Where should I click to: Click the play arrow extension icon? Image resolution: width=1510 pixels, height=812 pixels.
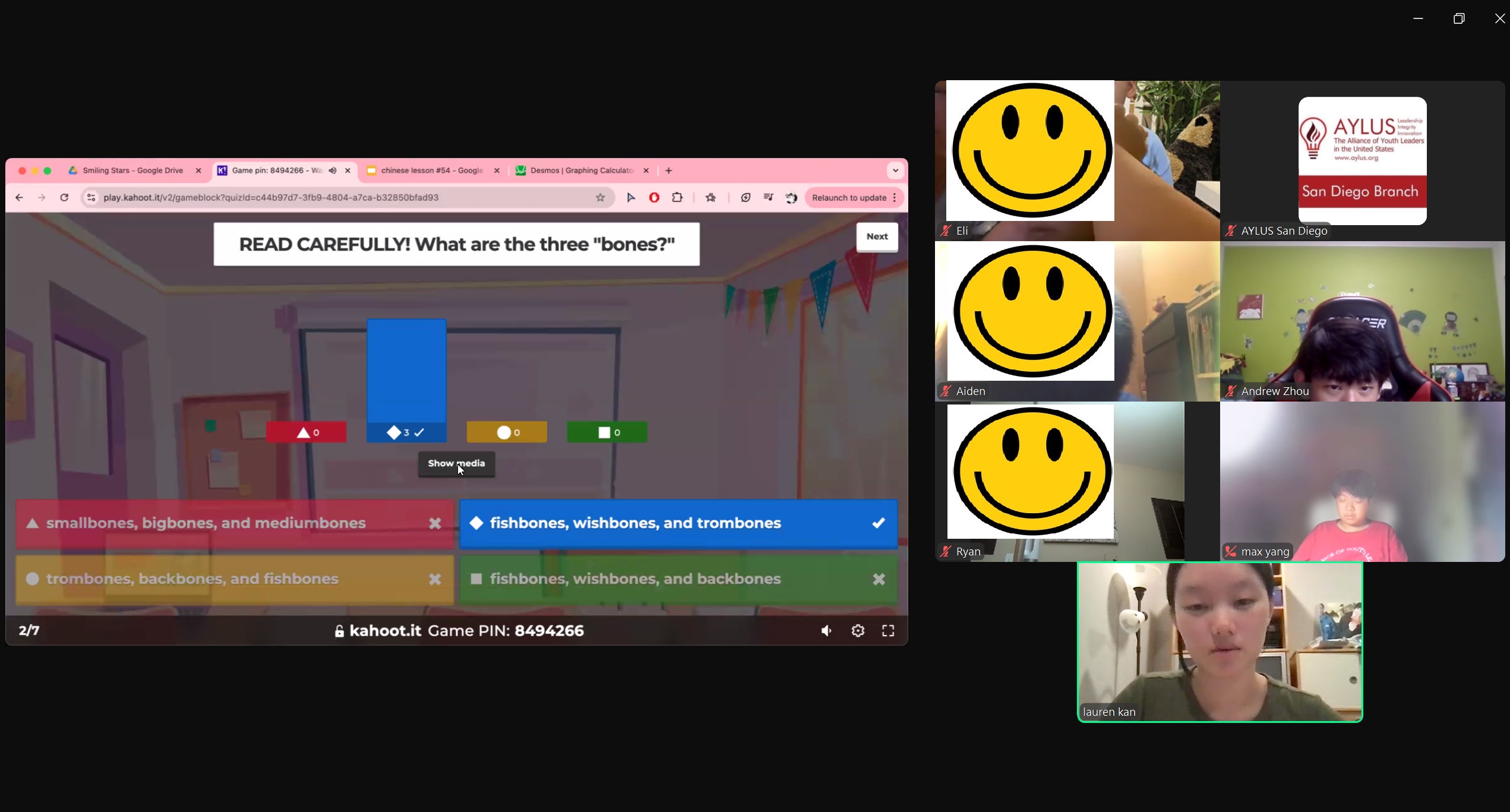pyautogui.click(x=631, y=198)
